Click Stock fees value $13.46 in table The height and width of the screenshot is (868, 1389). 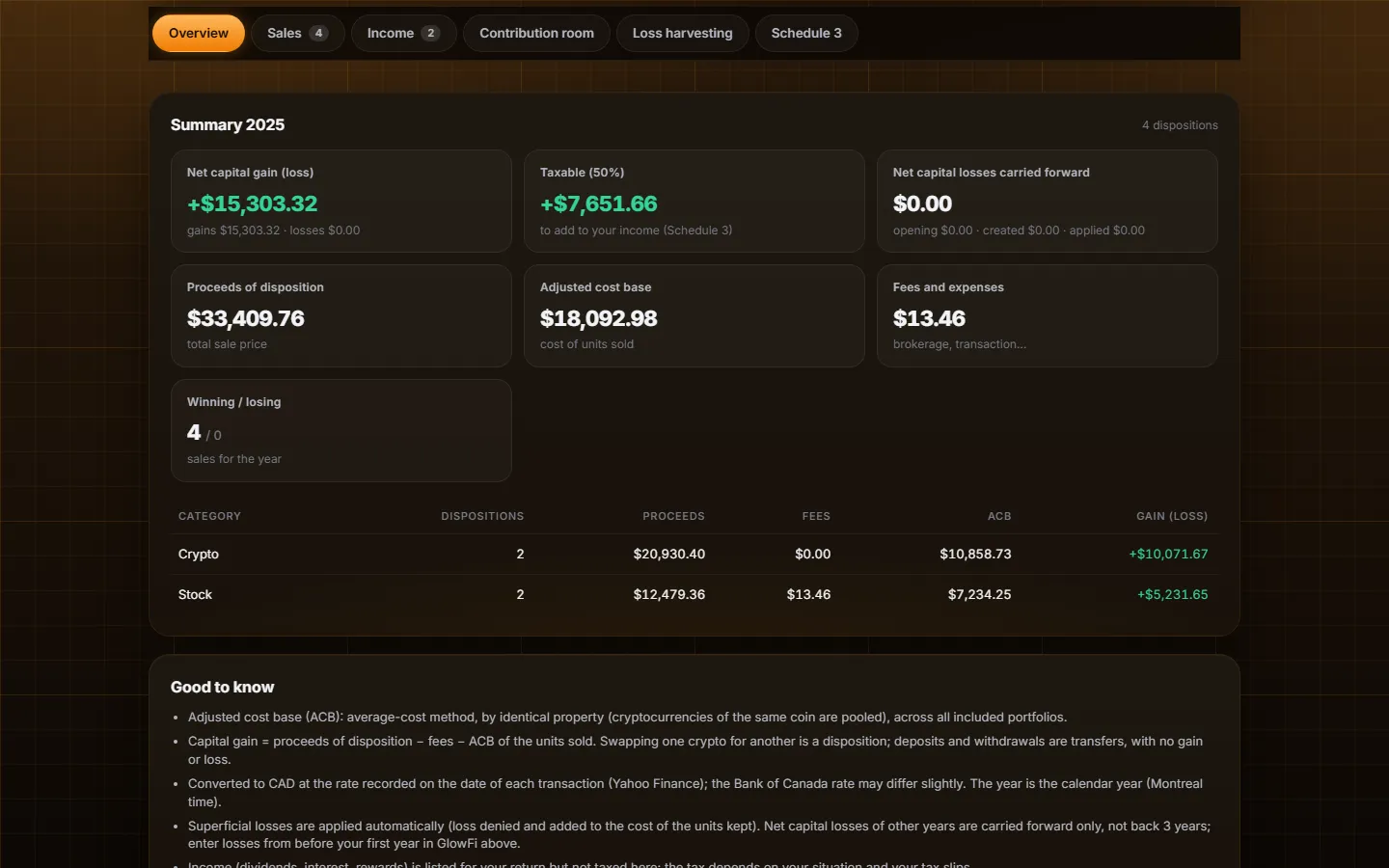(x=808, y=595)
